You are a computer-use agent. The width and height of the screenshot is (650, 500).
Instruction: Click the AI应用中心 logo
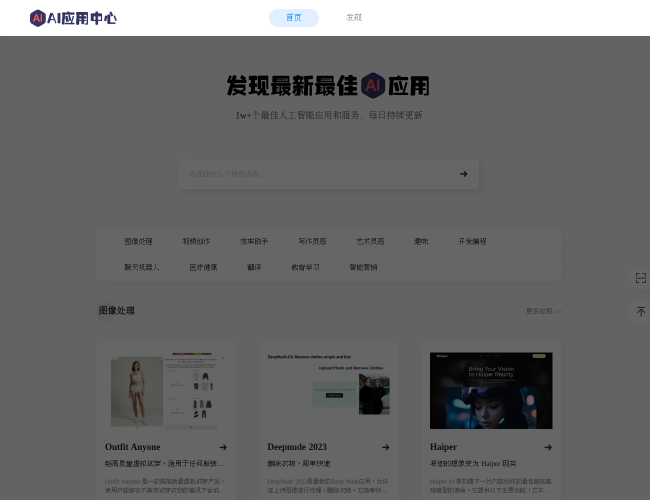point(73,18)
